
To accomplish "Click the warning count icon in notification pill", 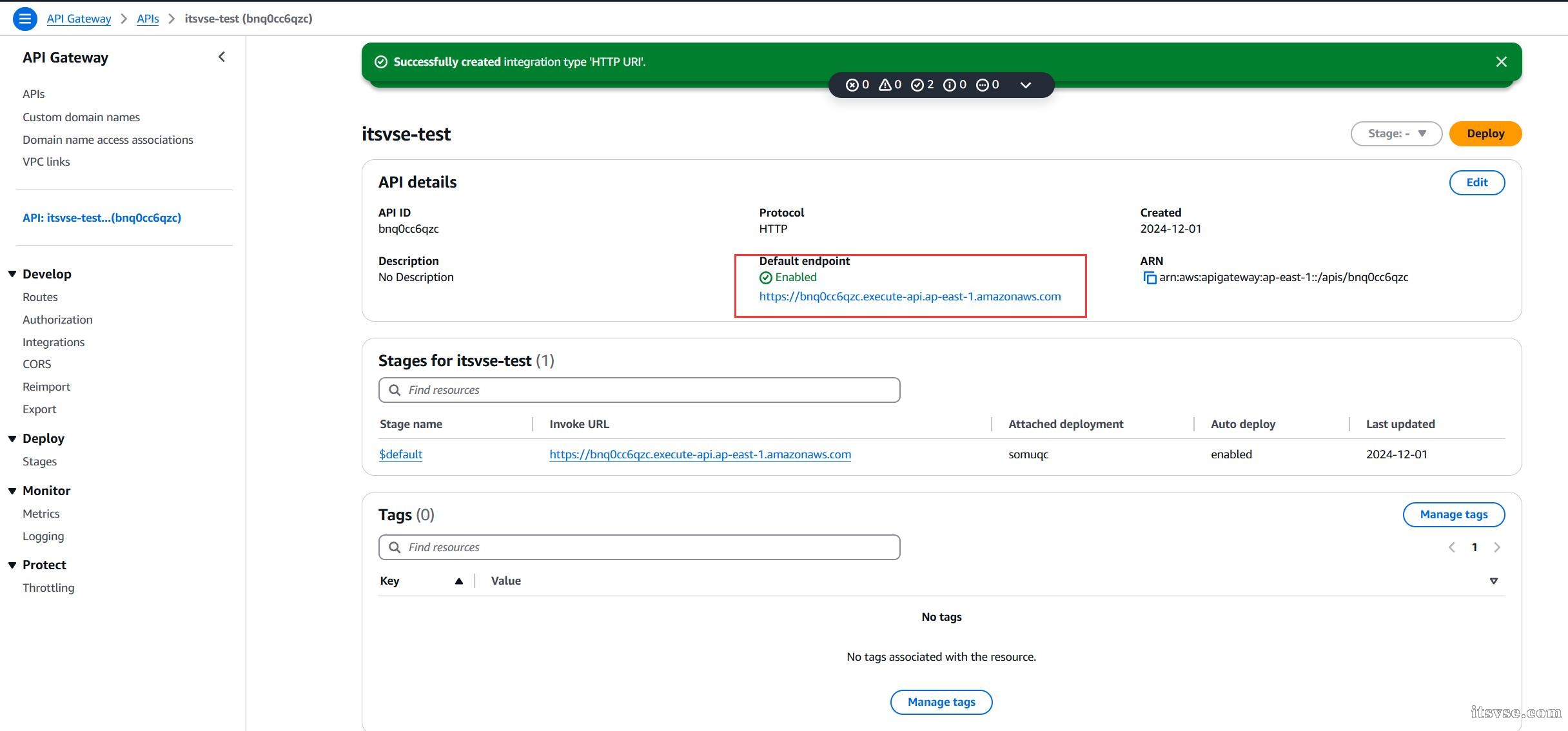I will 885,84.
